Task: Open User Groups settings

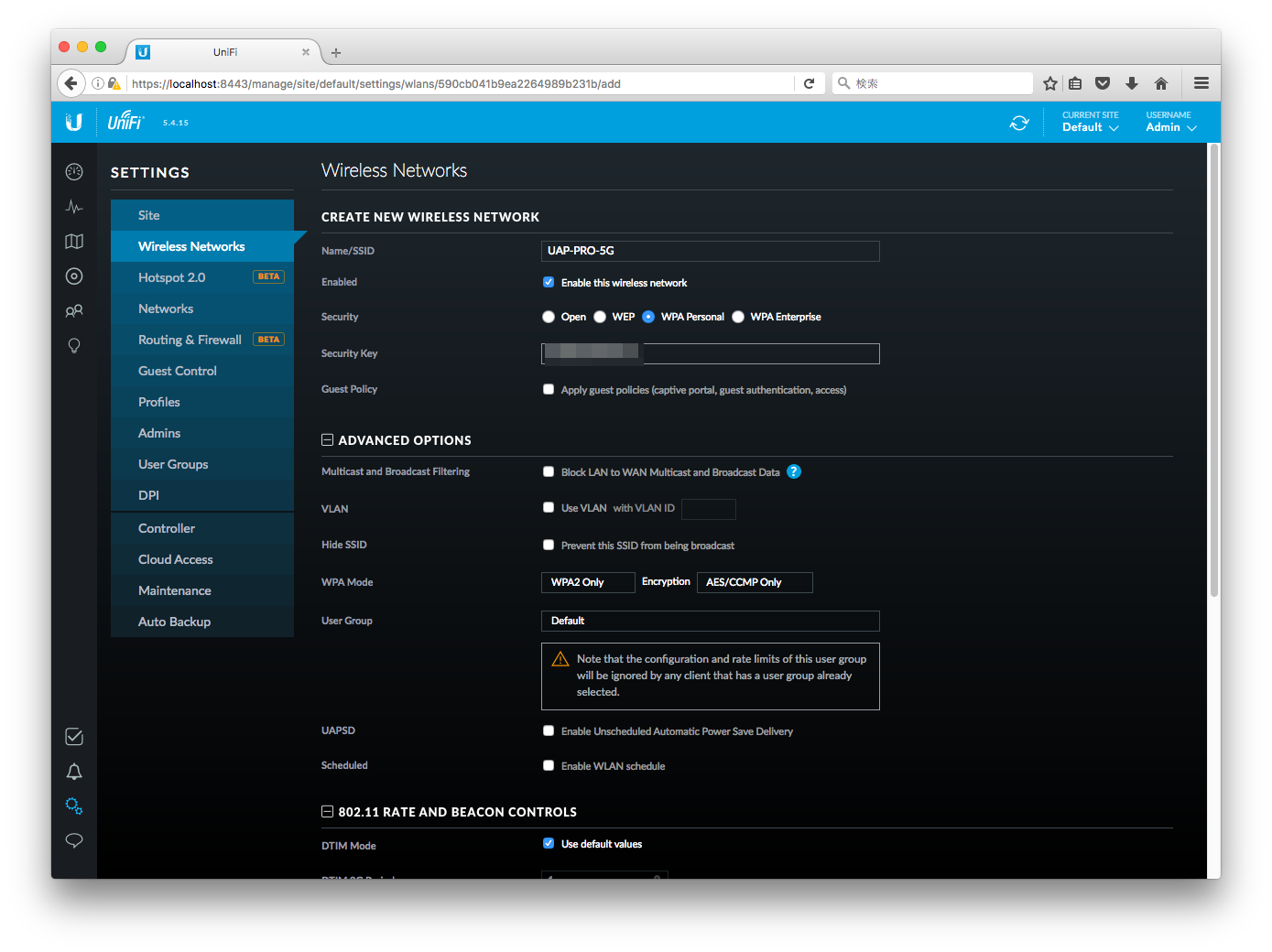Action: pos(202,464)
